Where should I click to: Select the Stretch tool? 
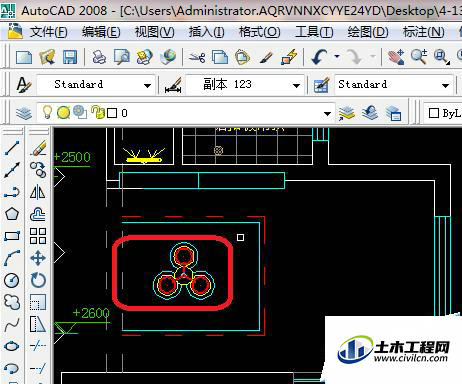(x=38, y=324)
